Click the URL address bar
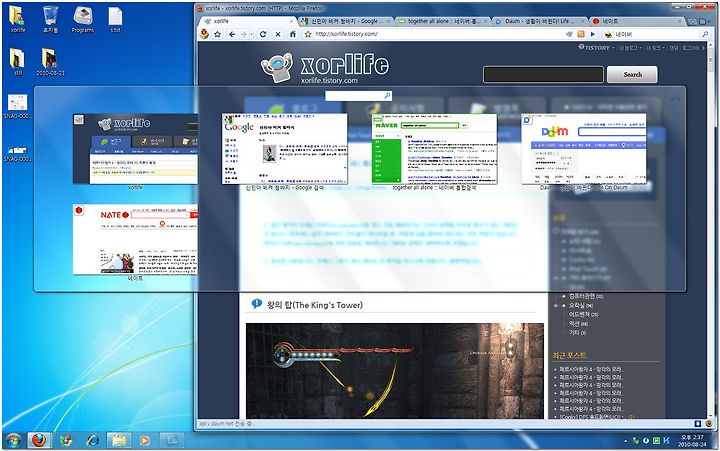The height and width of the screenshot is (451, 720). click(436, 34)
